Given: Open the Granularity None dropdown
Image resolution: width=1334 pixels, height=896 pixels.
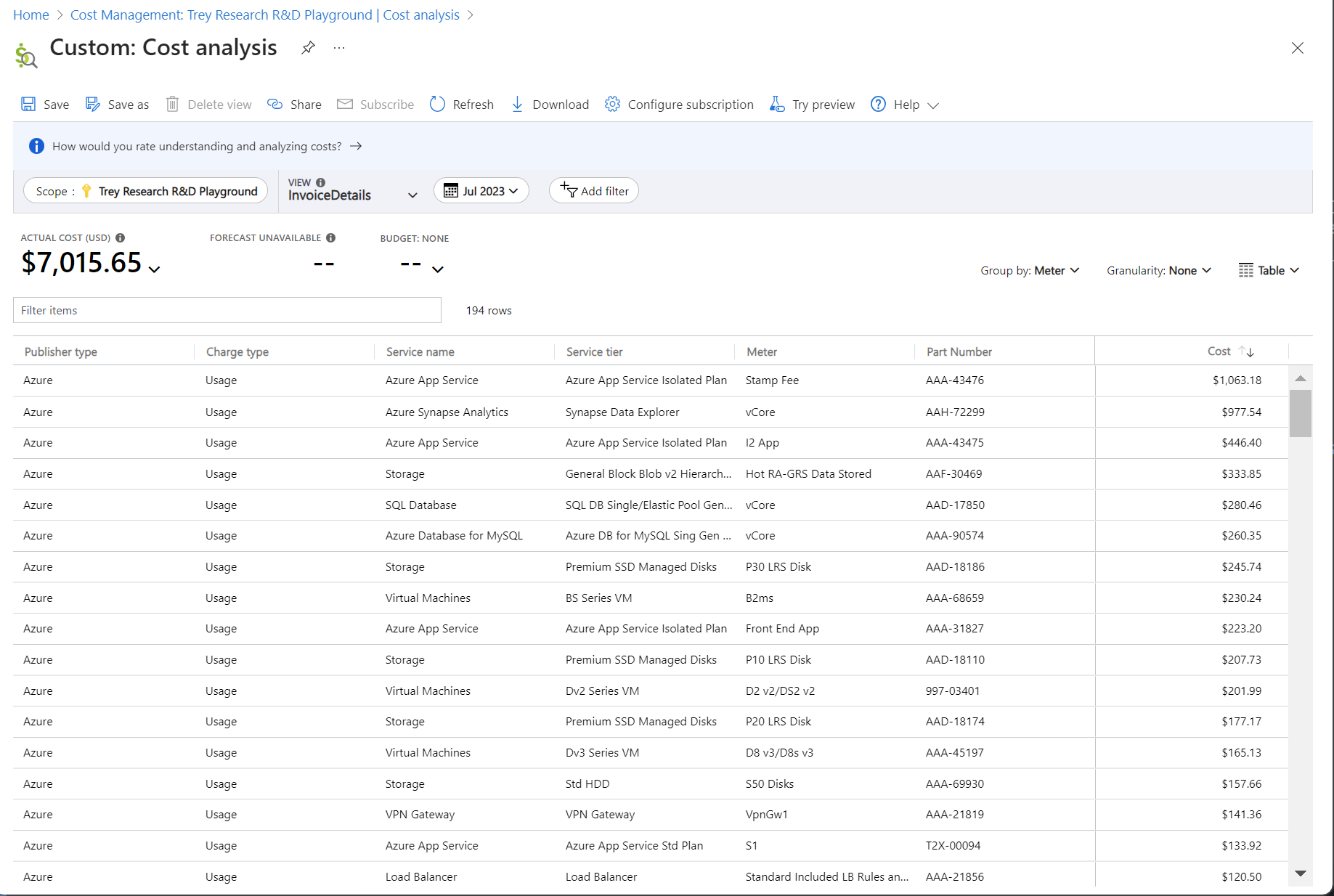Looking at the screenshot, I should [x=1158, y=270].
